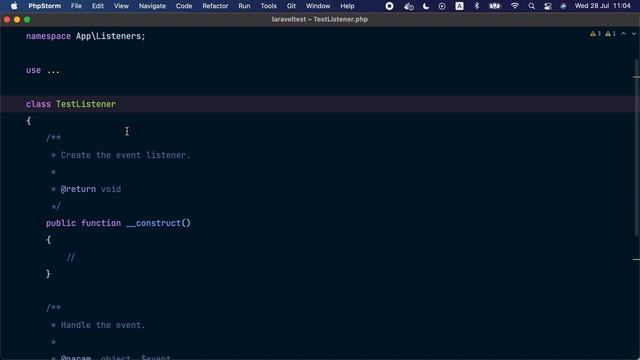Open the keyboard input source menu
This screenshot has height=360, width=640.
point(459,6)
